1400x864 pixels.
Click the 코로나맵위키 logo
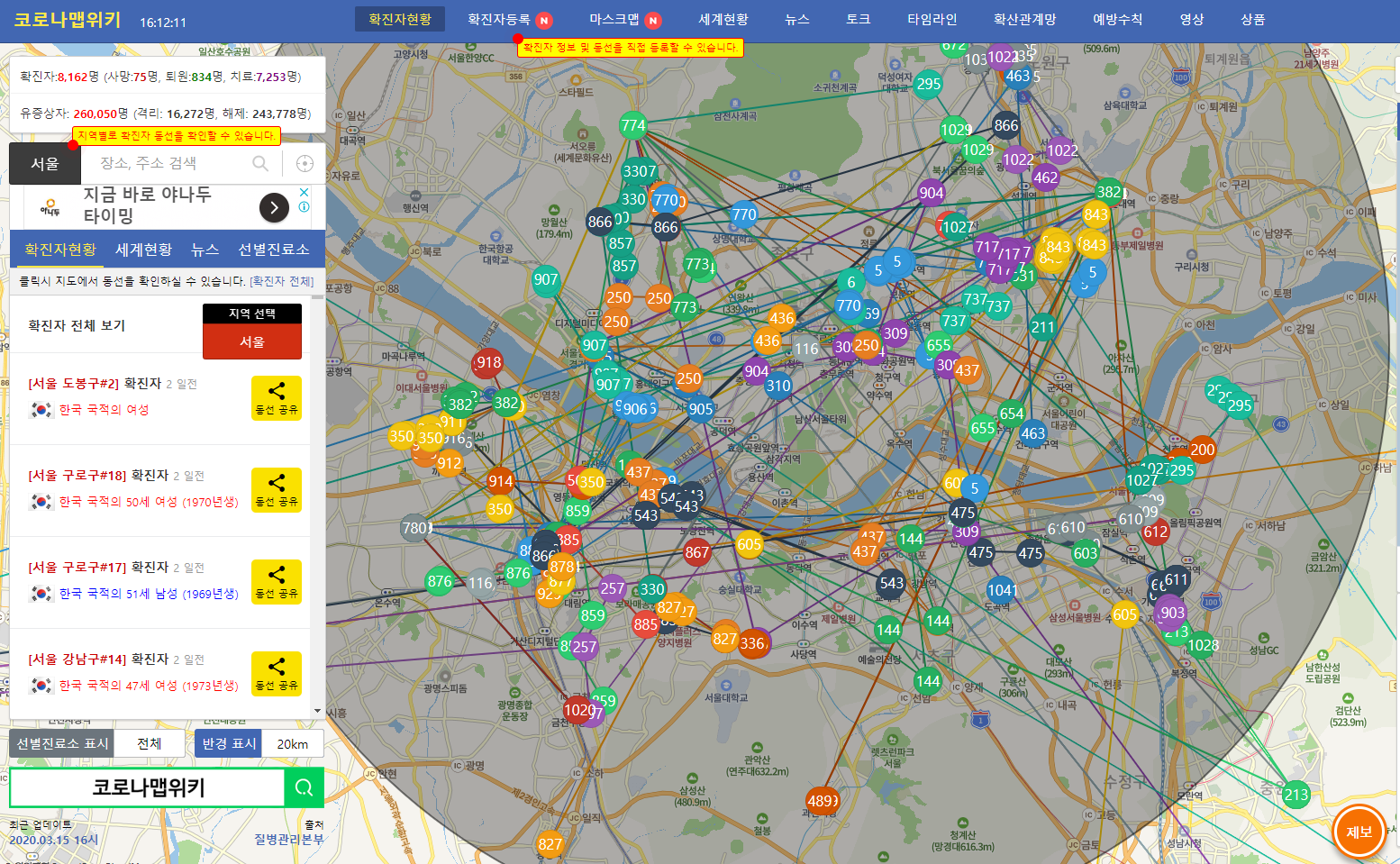[68, 20]
